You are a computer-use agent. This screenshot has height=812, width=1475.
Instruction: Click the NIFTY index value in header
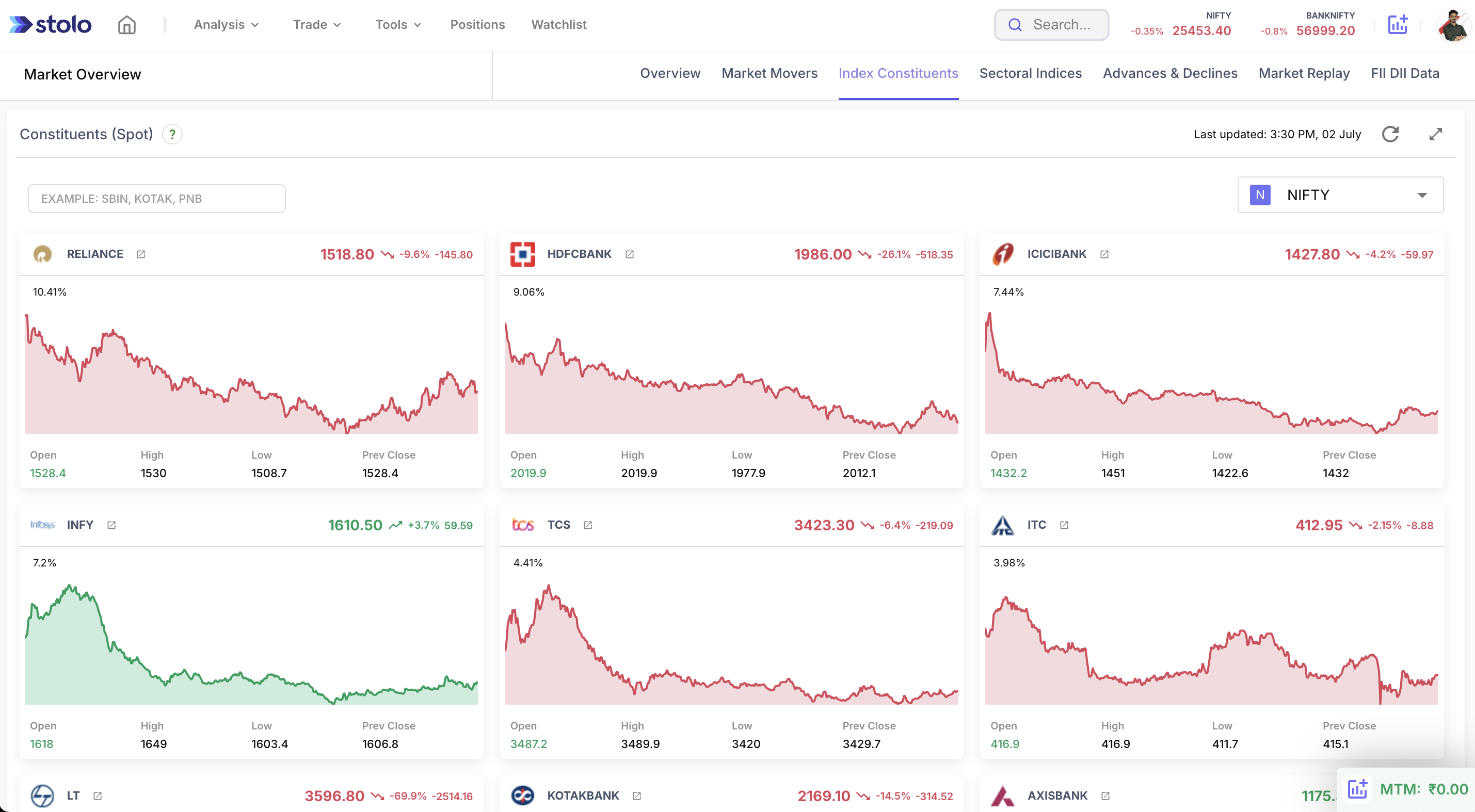[x=1201, y=31]
